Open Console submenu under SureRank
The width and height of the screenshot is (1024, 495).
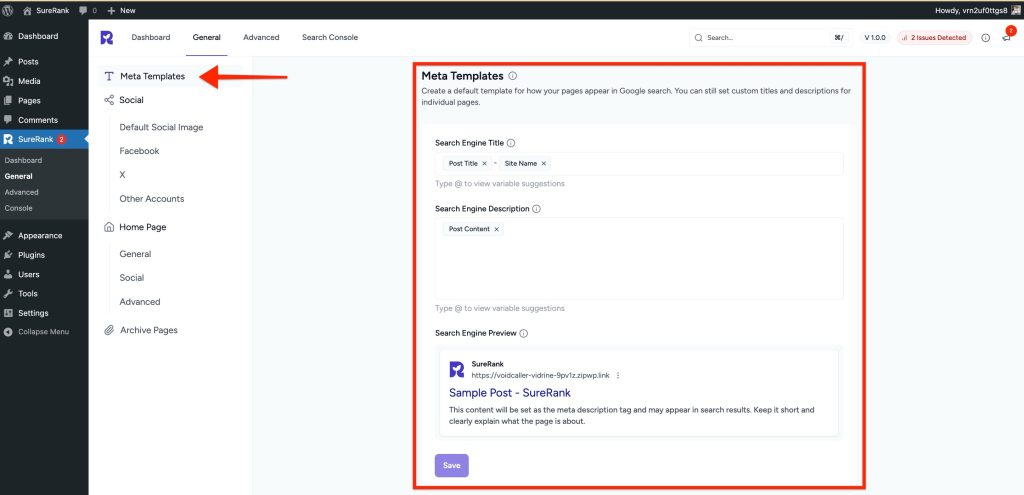(x=18, y=208)
